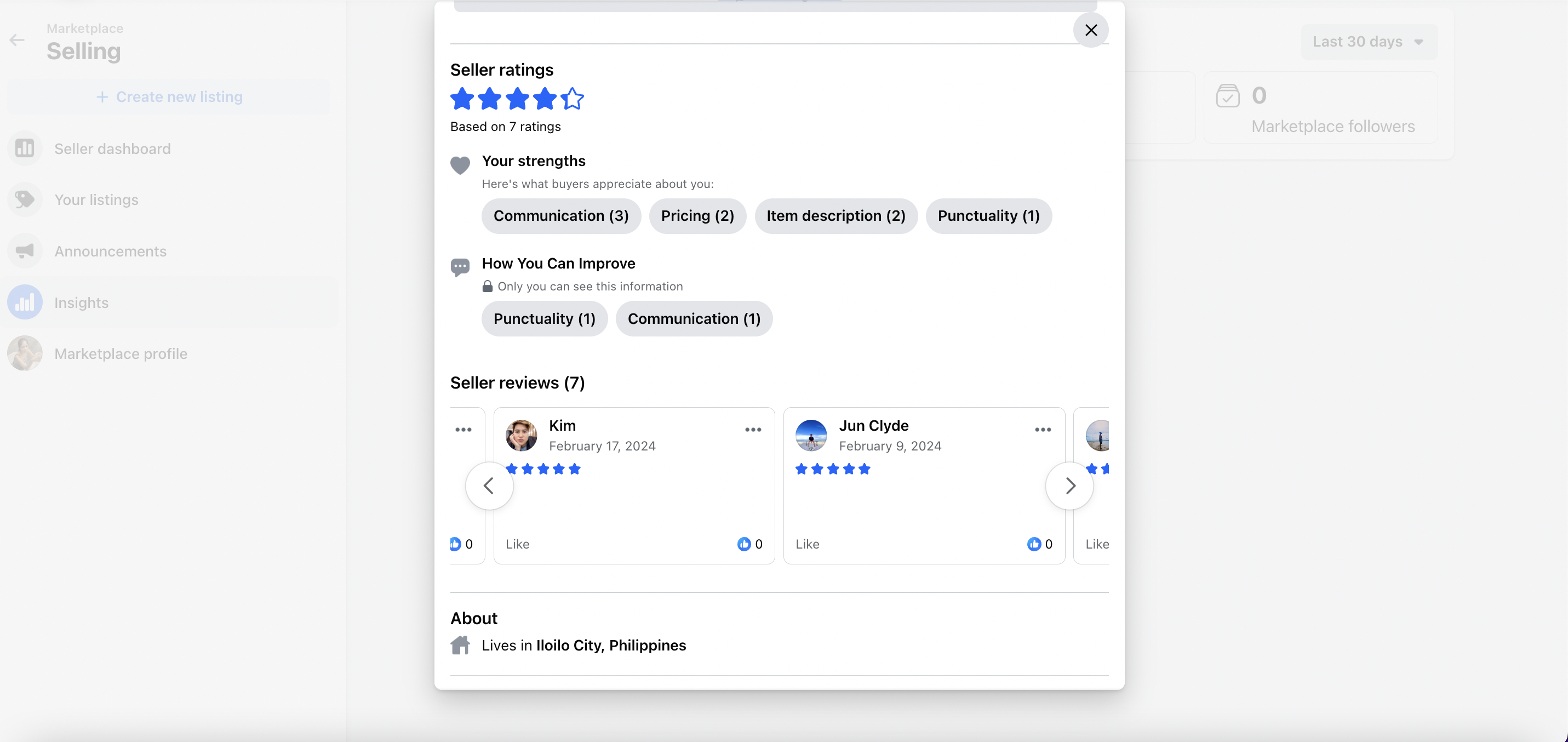1568x742 pixels.
Task: Expand the Last 30 days dropdown
Action: (1369, 42)
